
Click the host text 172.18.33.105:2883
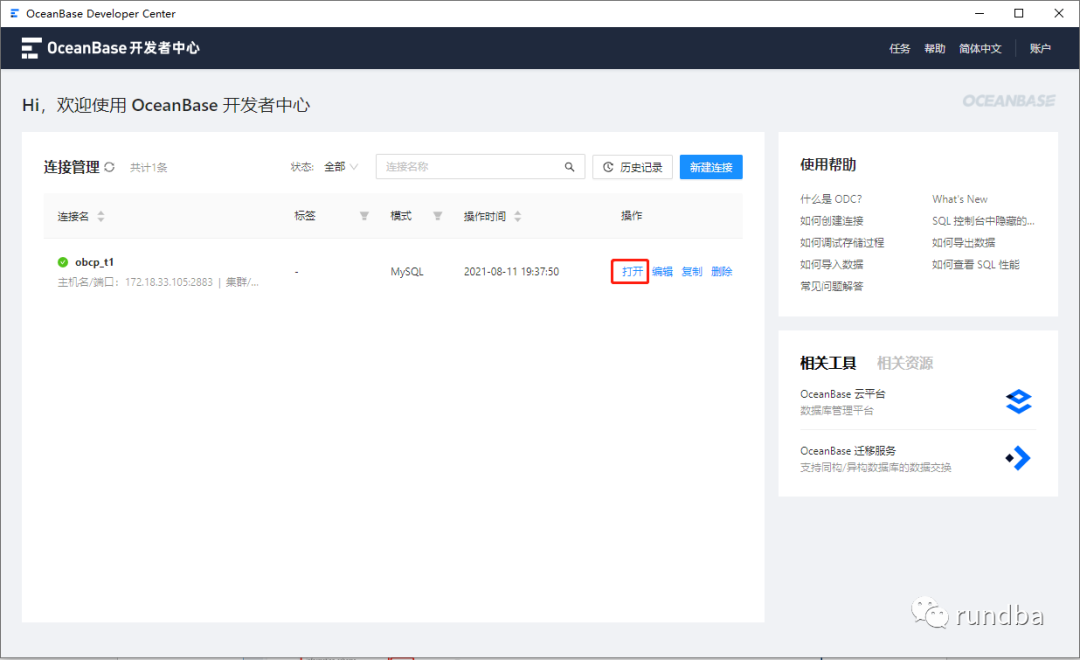(169, 282)
